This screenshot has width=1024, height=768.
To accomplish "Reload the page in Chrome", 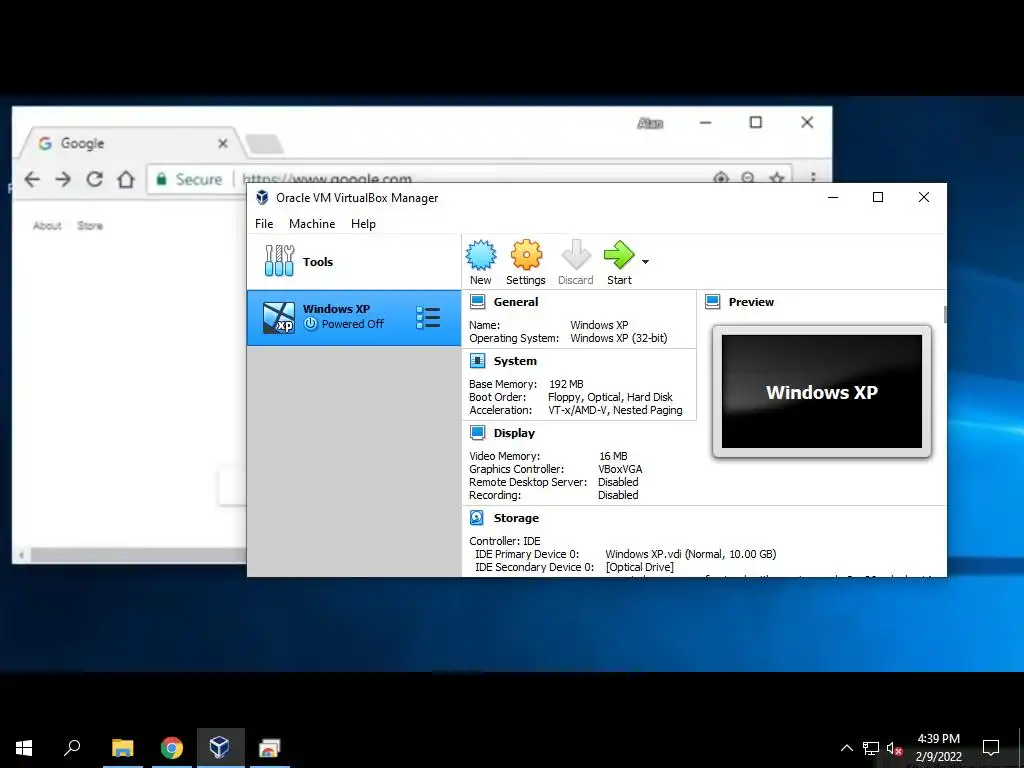I will [x=95, y=179].
